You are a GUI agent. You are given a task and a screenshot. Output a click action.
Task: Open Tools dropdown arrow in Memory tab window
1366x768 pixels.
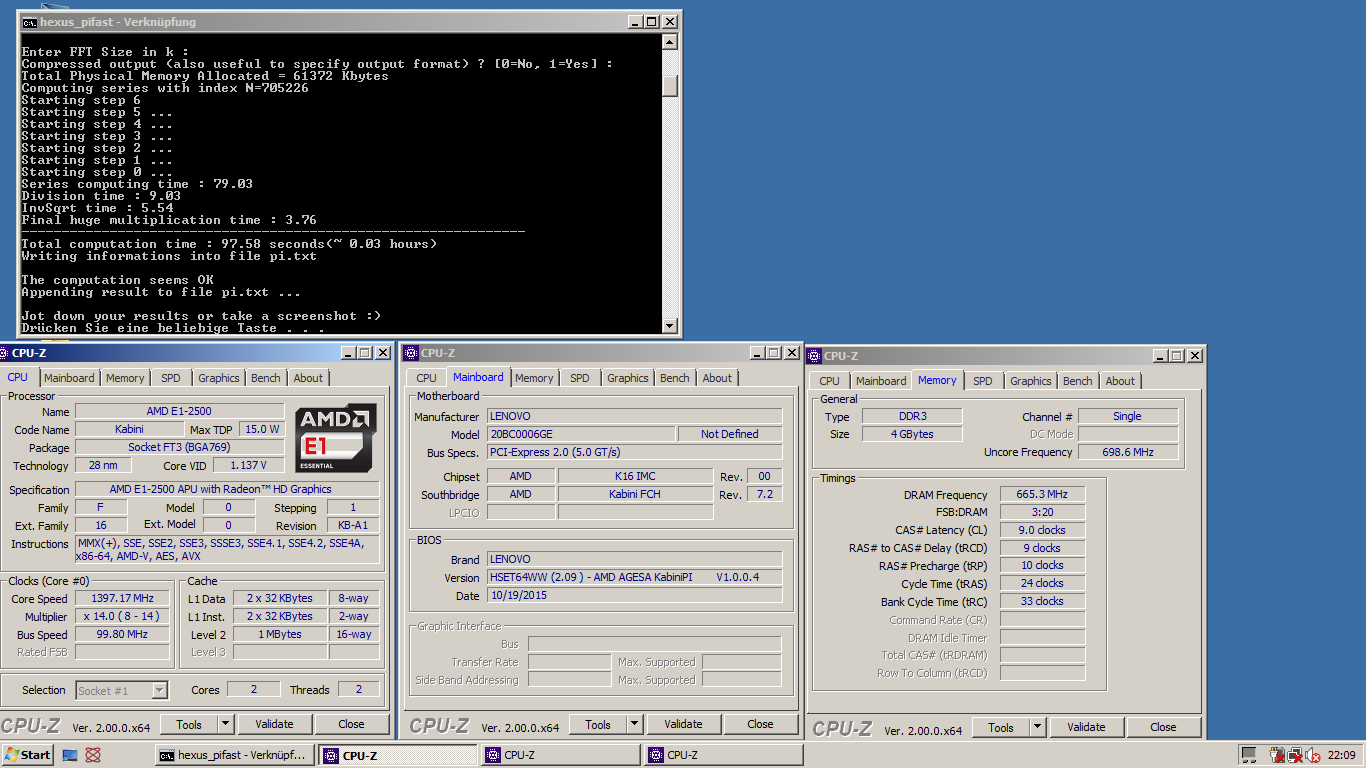1037,727
